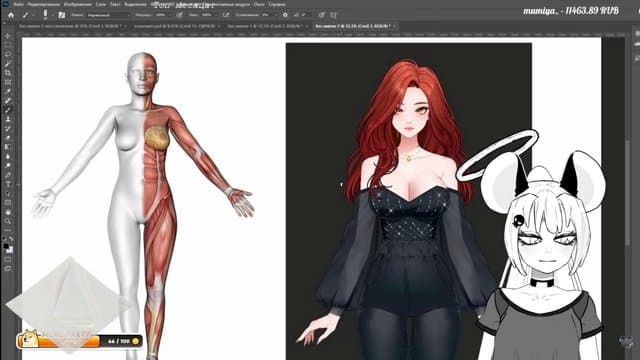Viewport: 640px width, 360px height.
Task: Swap foreground and background colors
Action: click(x=11, y=239)
